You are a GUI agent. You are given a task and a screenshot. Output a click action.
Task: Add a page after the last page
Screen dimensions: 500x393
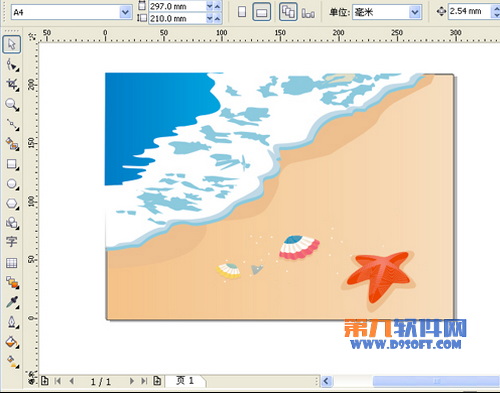(157, 381)
